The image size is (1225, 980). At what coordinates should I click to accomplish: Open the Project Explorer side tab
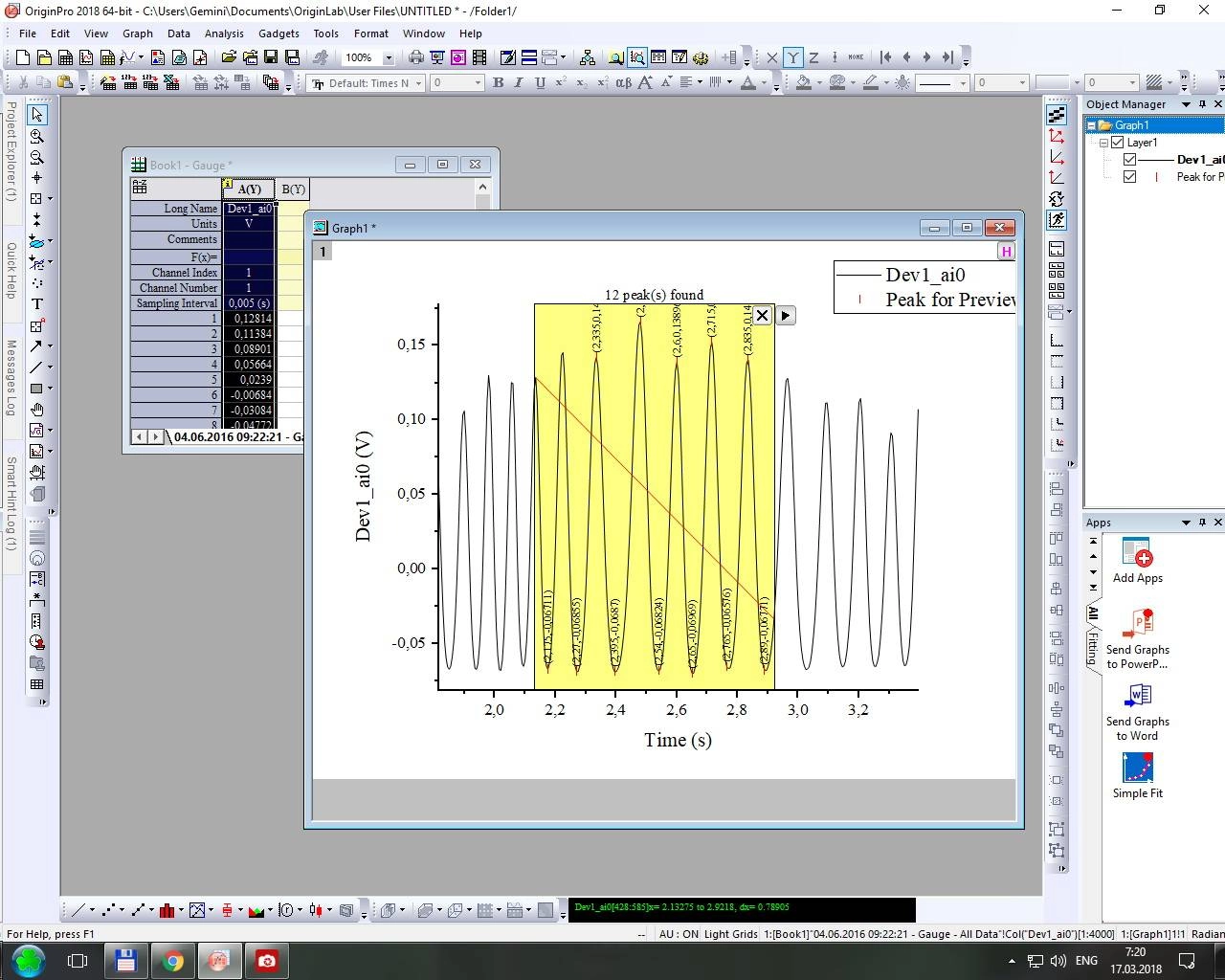[x=11, y=150]
